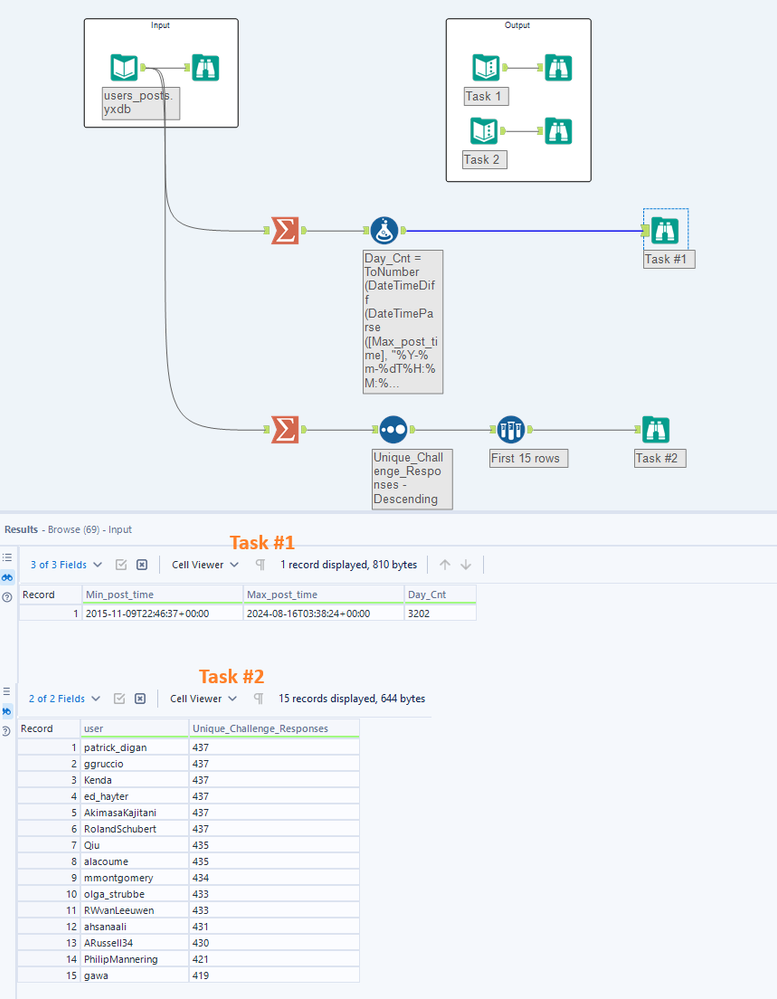
Task: Select the ARussell34 user cell
Action: [135, 943]
